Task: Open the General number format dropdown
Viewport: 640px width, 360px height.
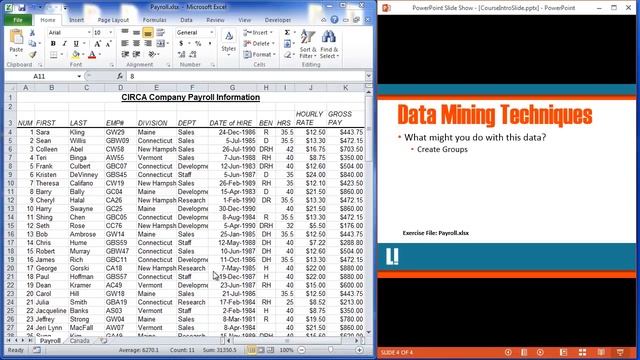Action: [211, 33]
